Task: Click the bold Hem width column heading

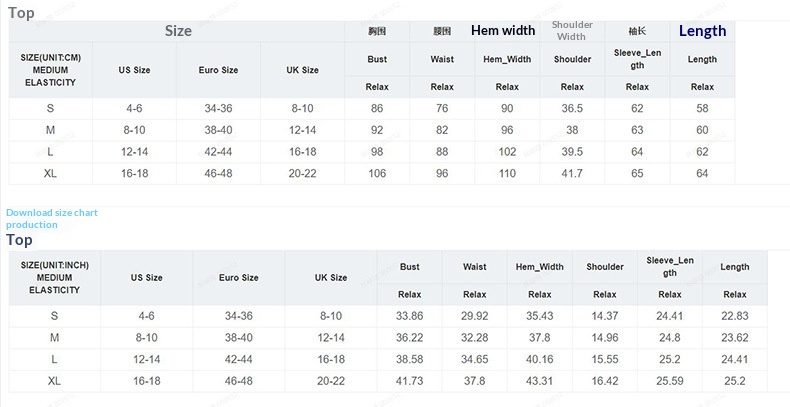Action: point(503,31)
